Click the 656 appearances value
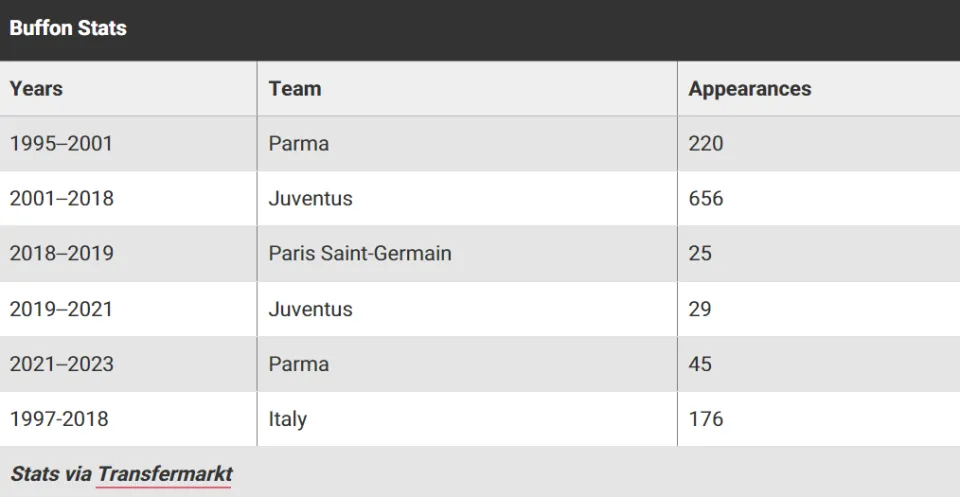 point(706,199)
